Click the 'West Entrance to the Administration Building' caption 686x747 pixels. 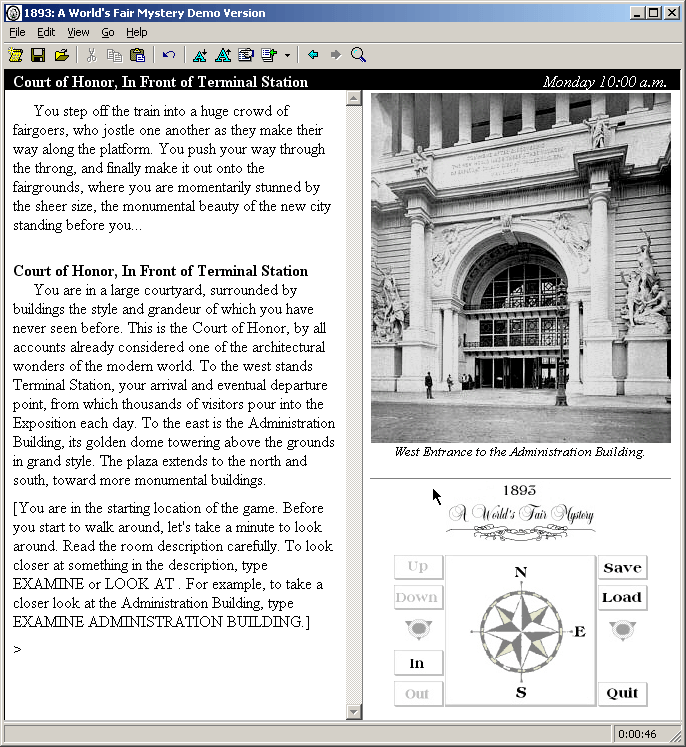coord(520,452)
